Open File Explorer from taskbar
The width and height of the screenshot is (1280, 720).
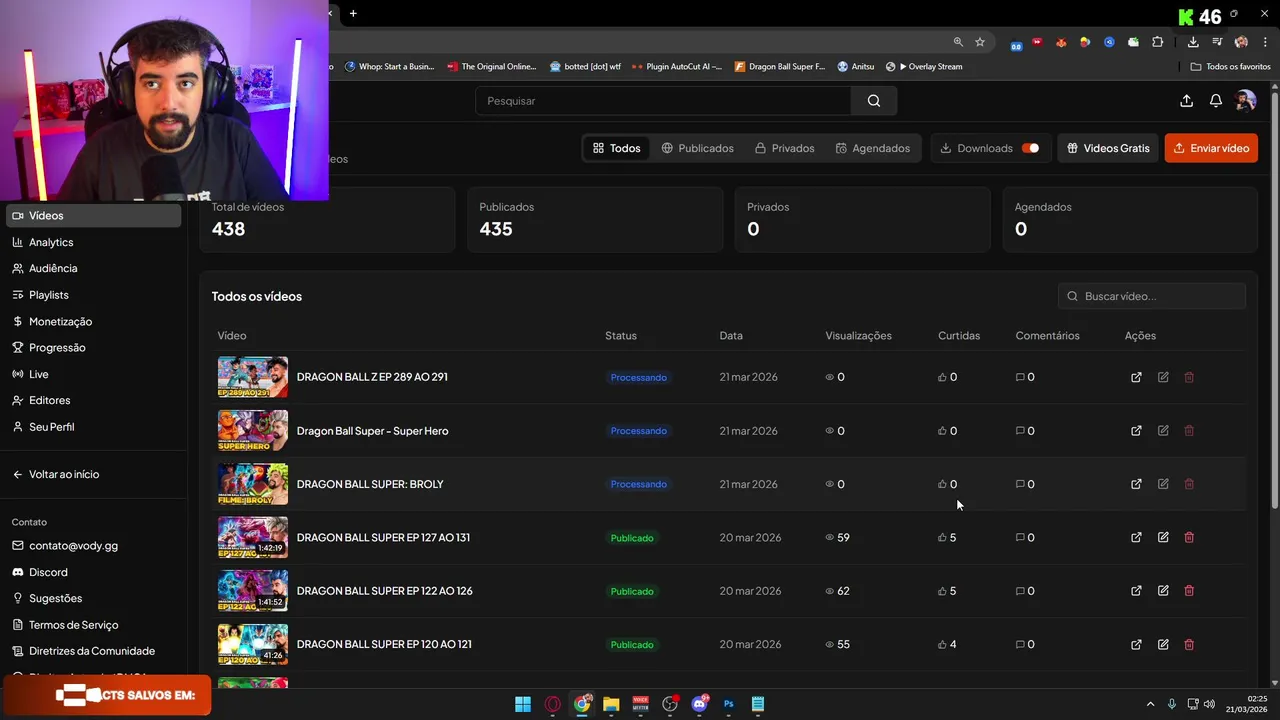click(x=611, y=704)
